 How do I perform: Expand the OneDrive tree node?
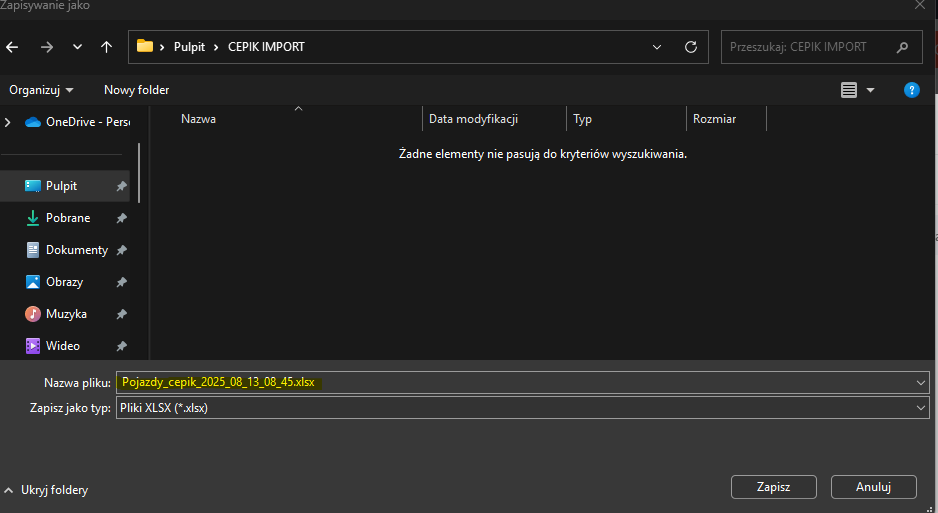click(9, 122)
